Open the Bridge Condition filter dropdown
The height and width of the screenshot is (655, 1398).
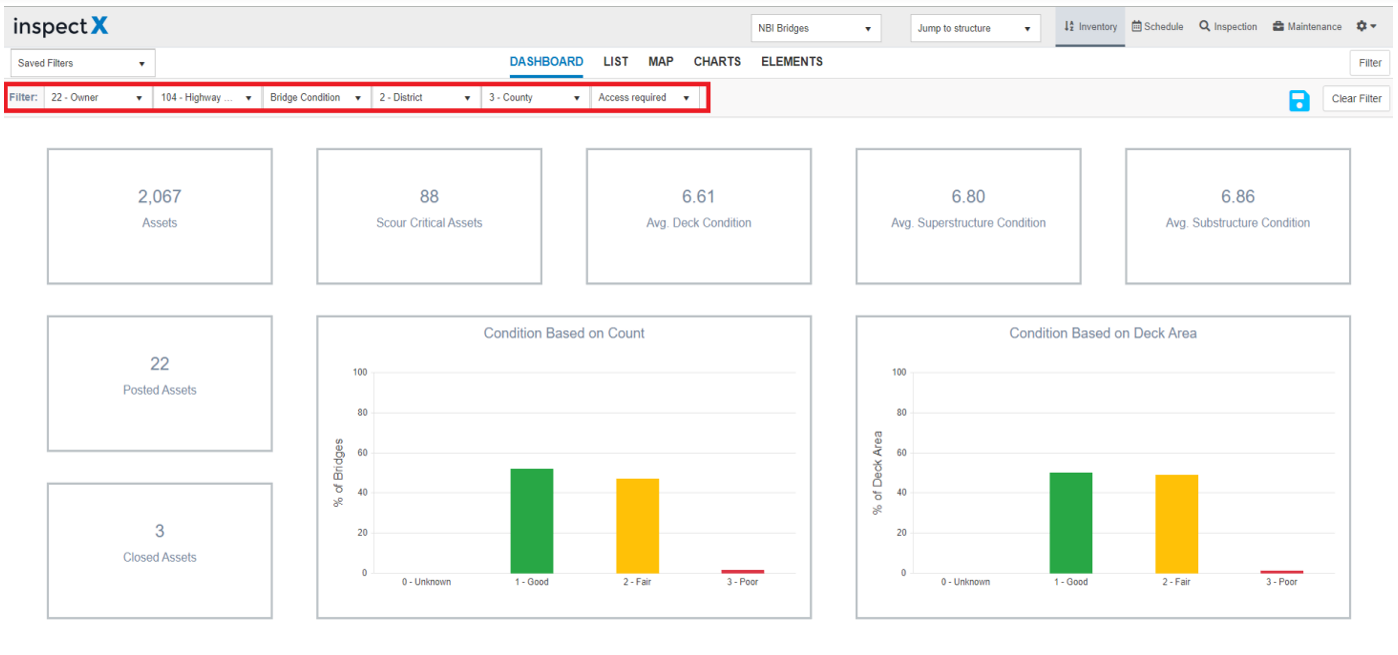pos(316,98)
